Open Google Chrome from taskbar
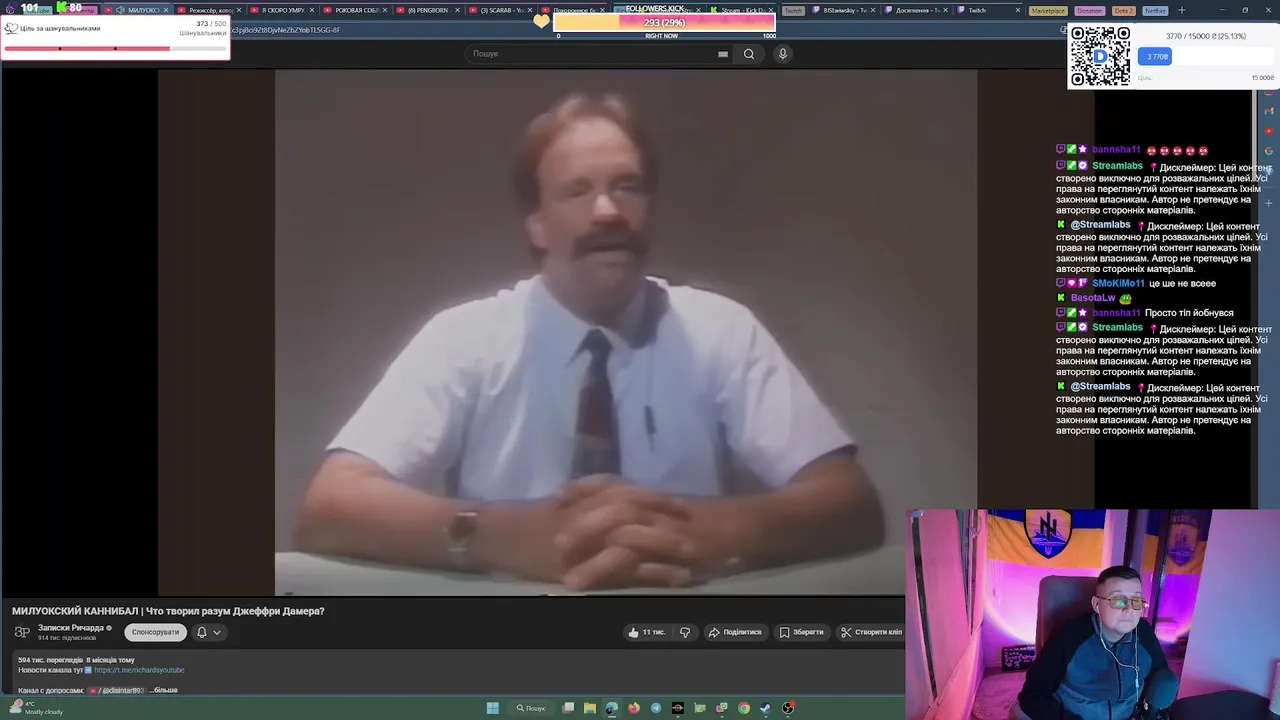 coord(744,708)
